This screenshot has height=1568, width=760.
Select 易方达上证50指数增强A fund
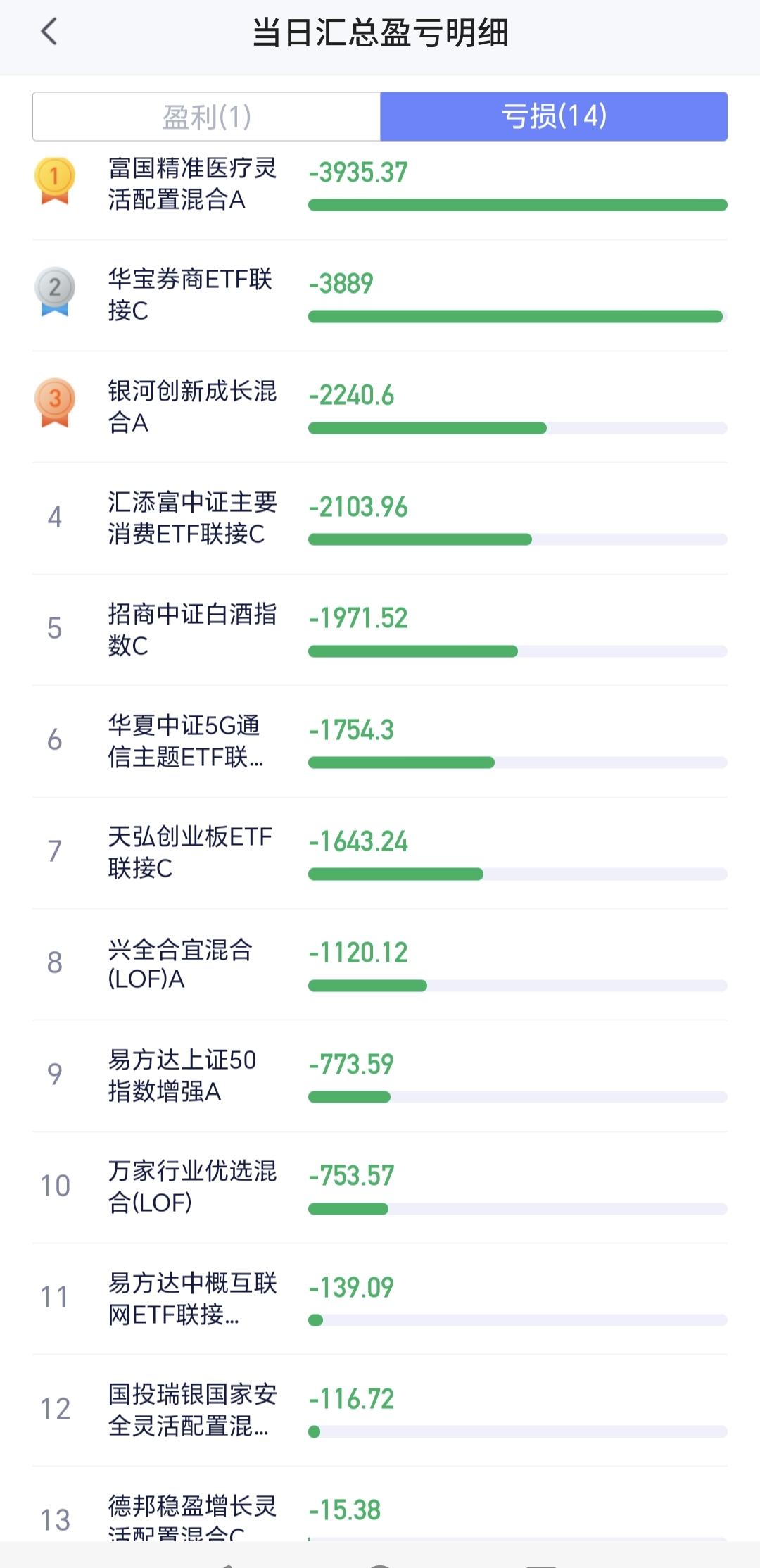(182, 1075)
